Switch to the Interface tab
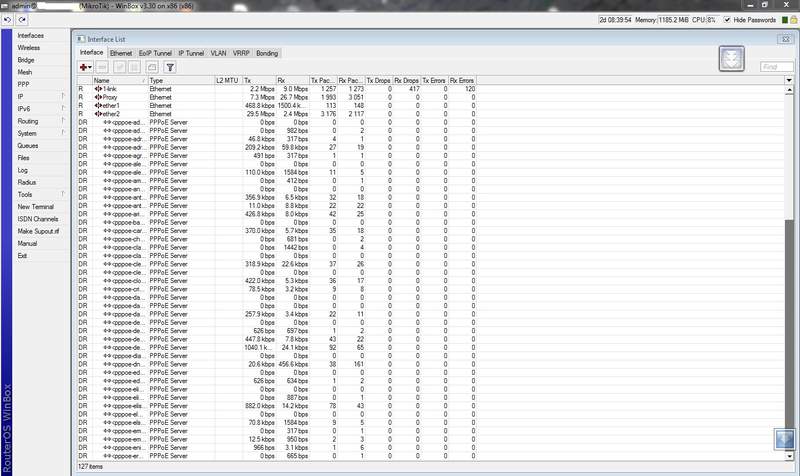The image size is (800, 476). click(91, 53)
